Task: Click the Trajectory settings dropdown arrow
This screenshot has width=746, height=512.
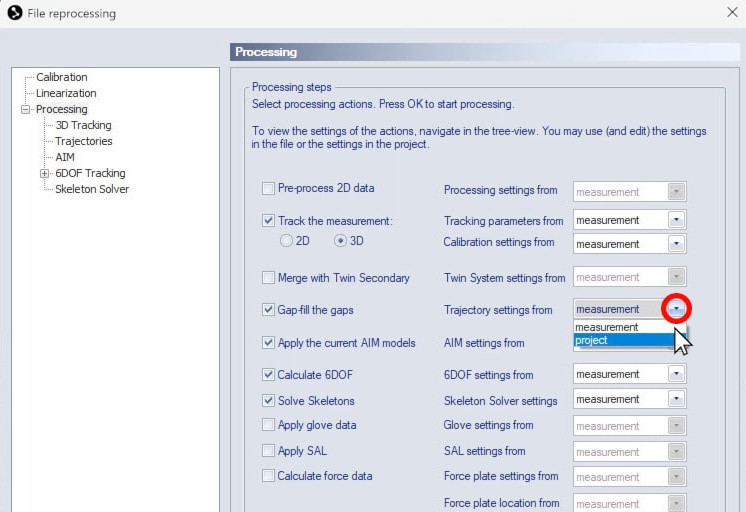Action: [x=676, y=309]
